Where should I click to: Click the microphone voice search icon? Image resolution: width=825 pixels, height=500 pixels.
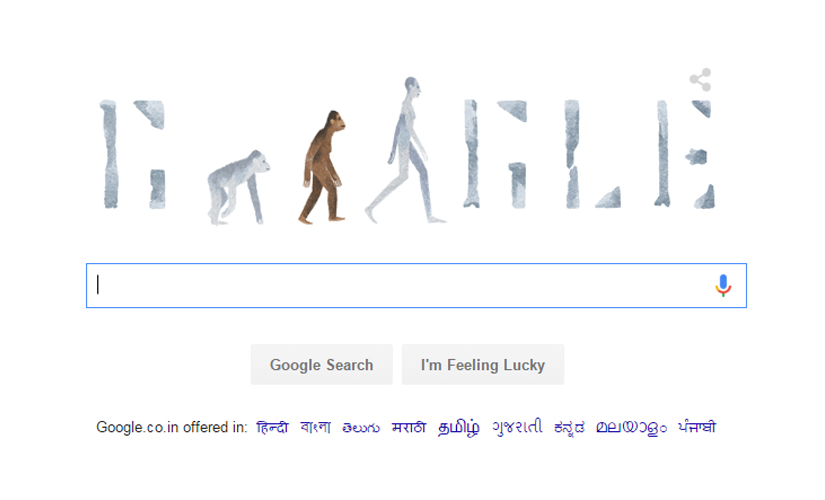tap(723, 285)
